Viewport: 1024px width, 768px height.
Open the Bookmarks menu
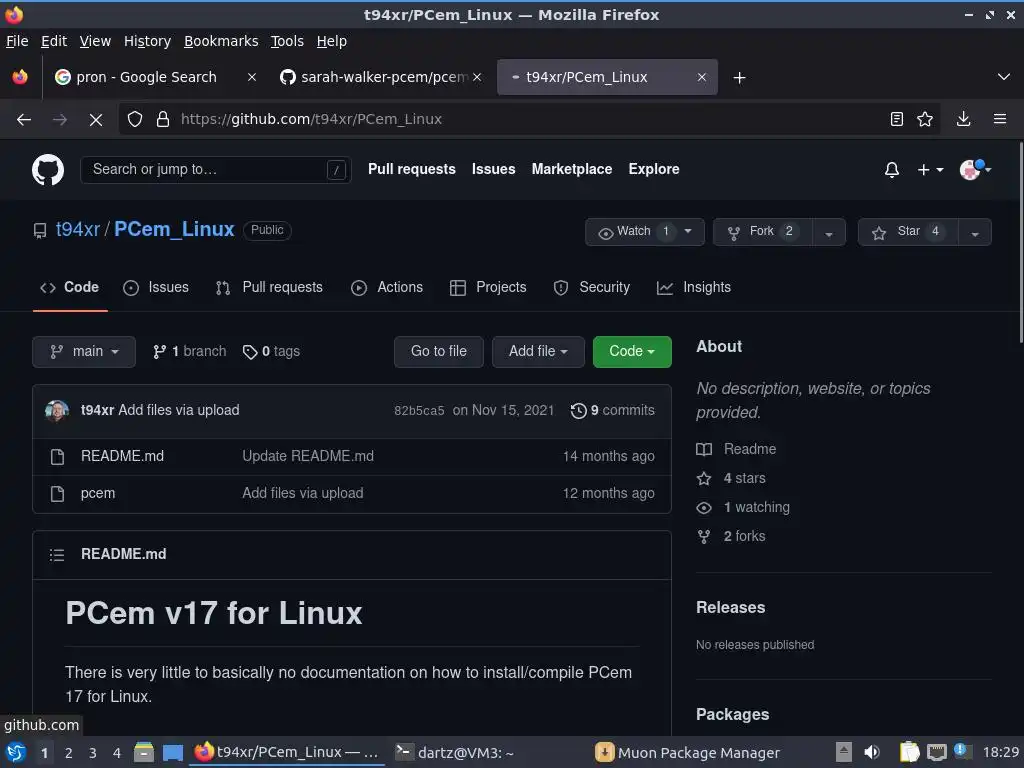[221, 41]
